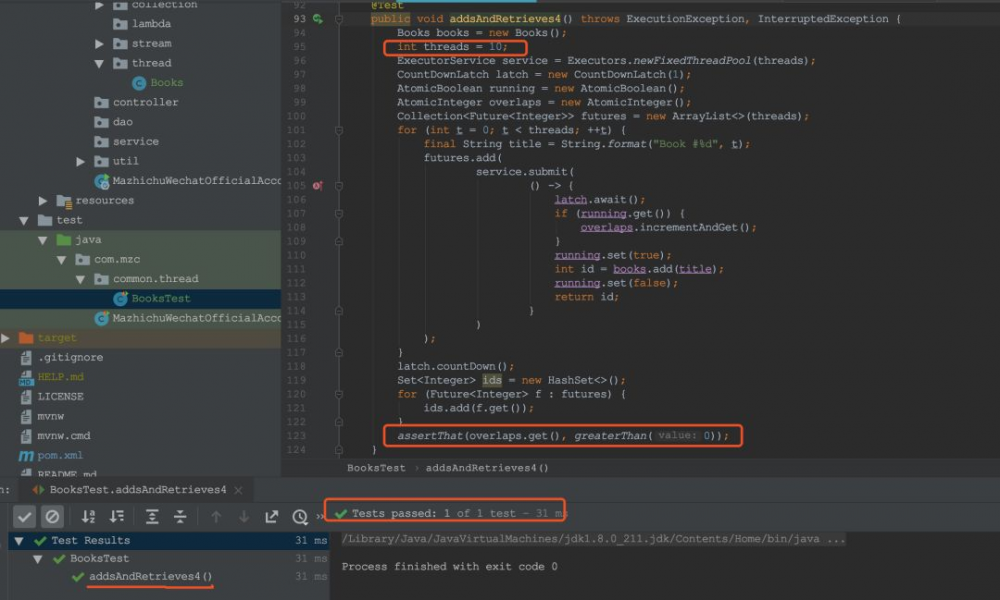Collapse the com.mzc package arrow

[x=61, y=260]
